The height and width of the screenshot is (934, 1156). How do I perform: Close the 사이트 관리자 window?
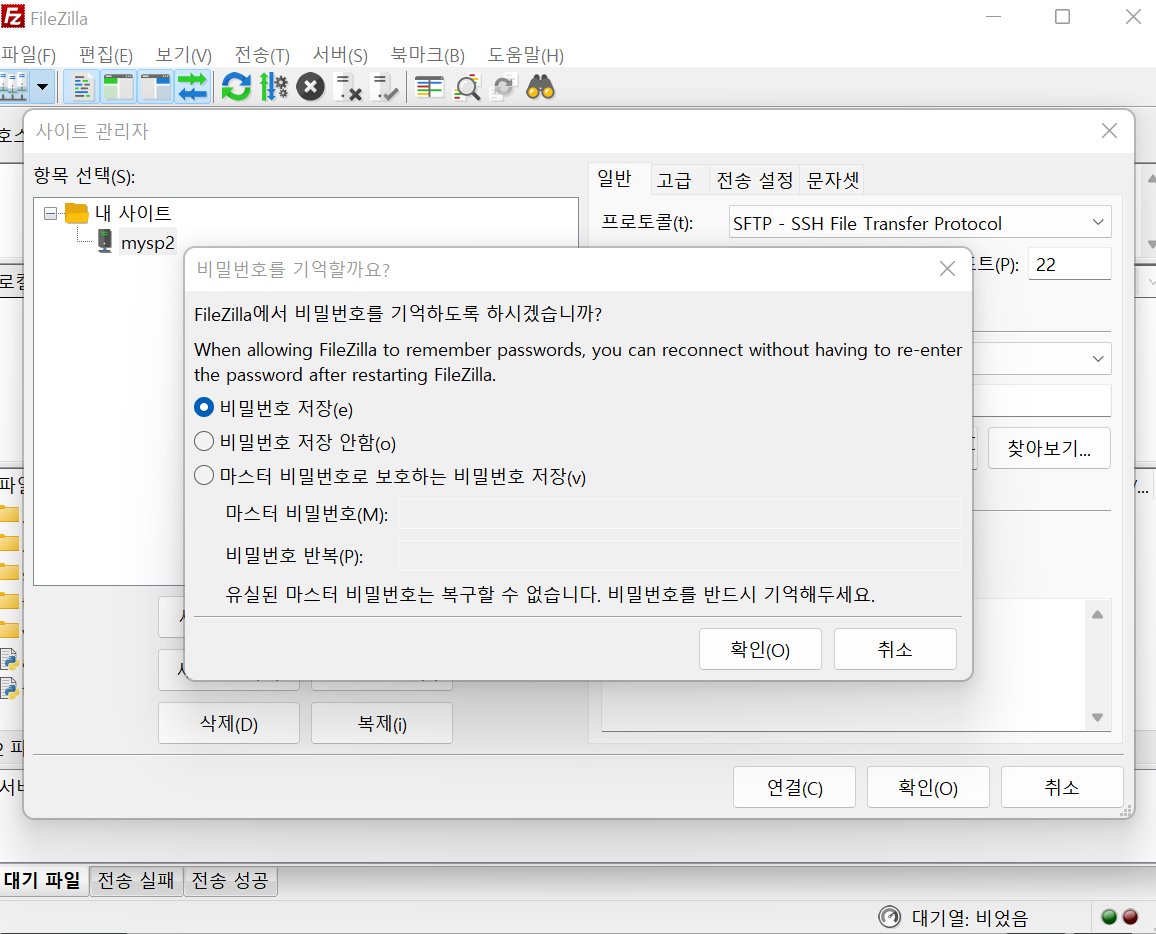click(1109, 131)
